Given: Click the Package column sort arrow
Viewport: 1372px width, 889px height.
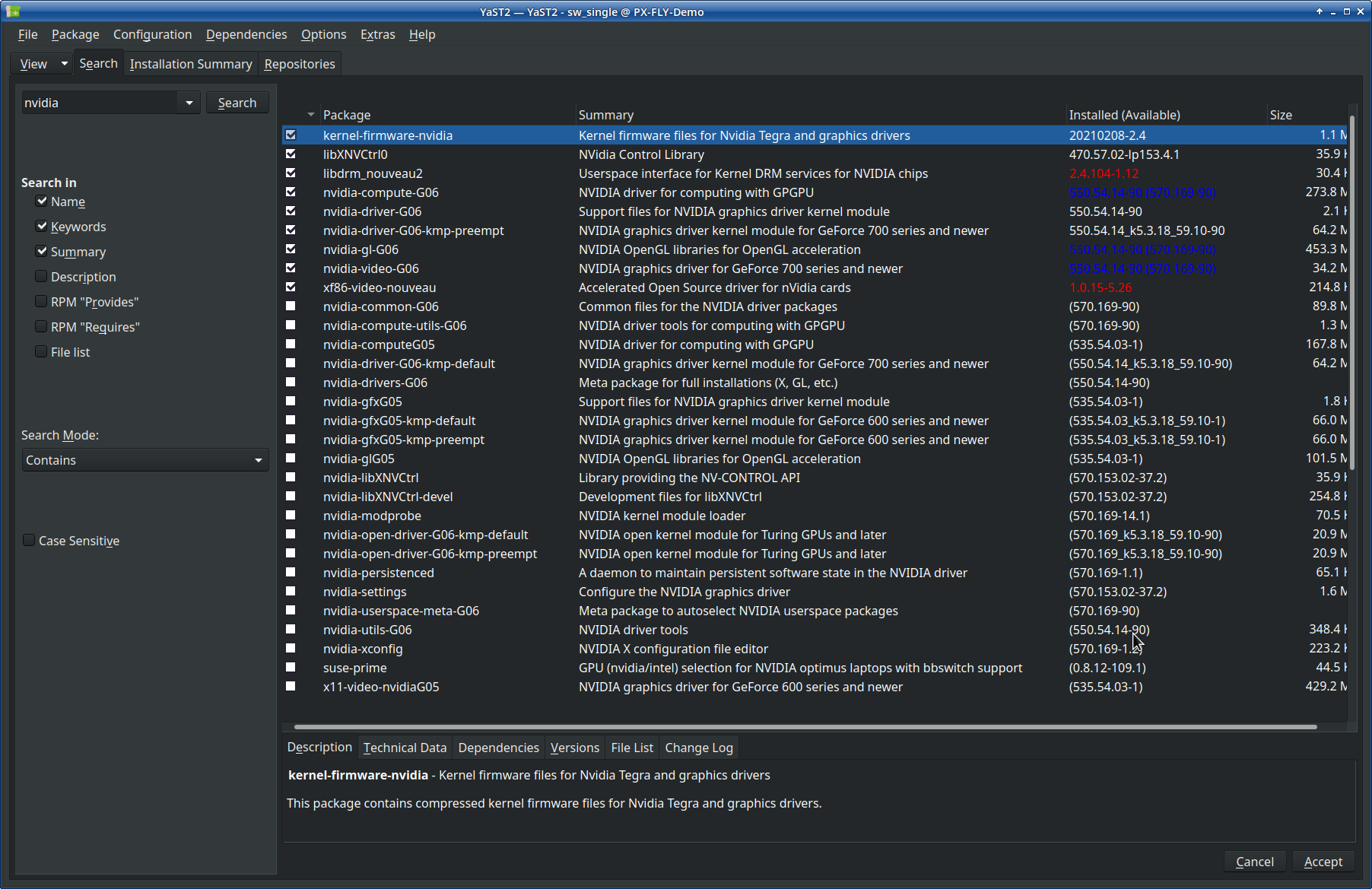Looking at the screenshot, I should click(310, 114).
